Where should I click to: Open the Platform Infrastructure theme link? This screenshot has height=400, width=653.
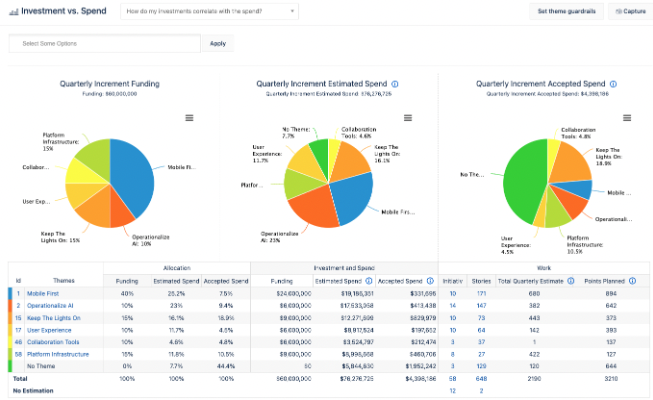pos(58,354)
